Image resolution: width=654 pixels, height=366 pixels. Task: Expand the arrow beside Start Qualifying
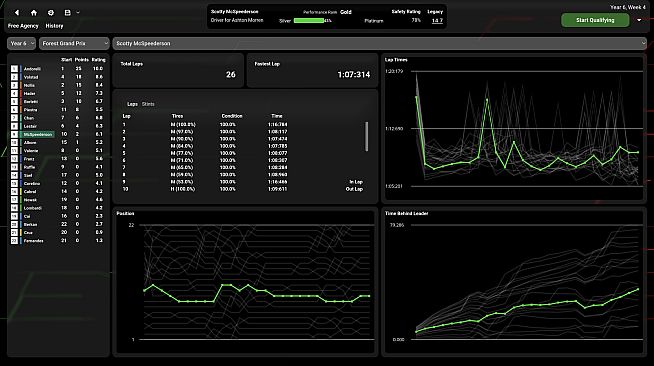pos(639,20)
